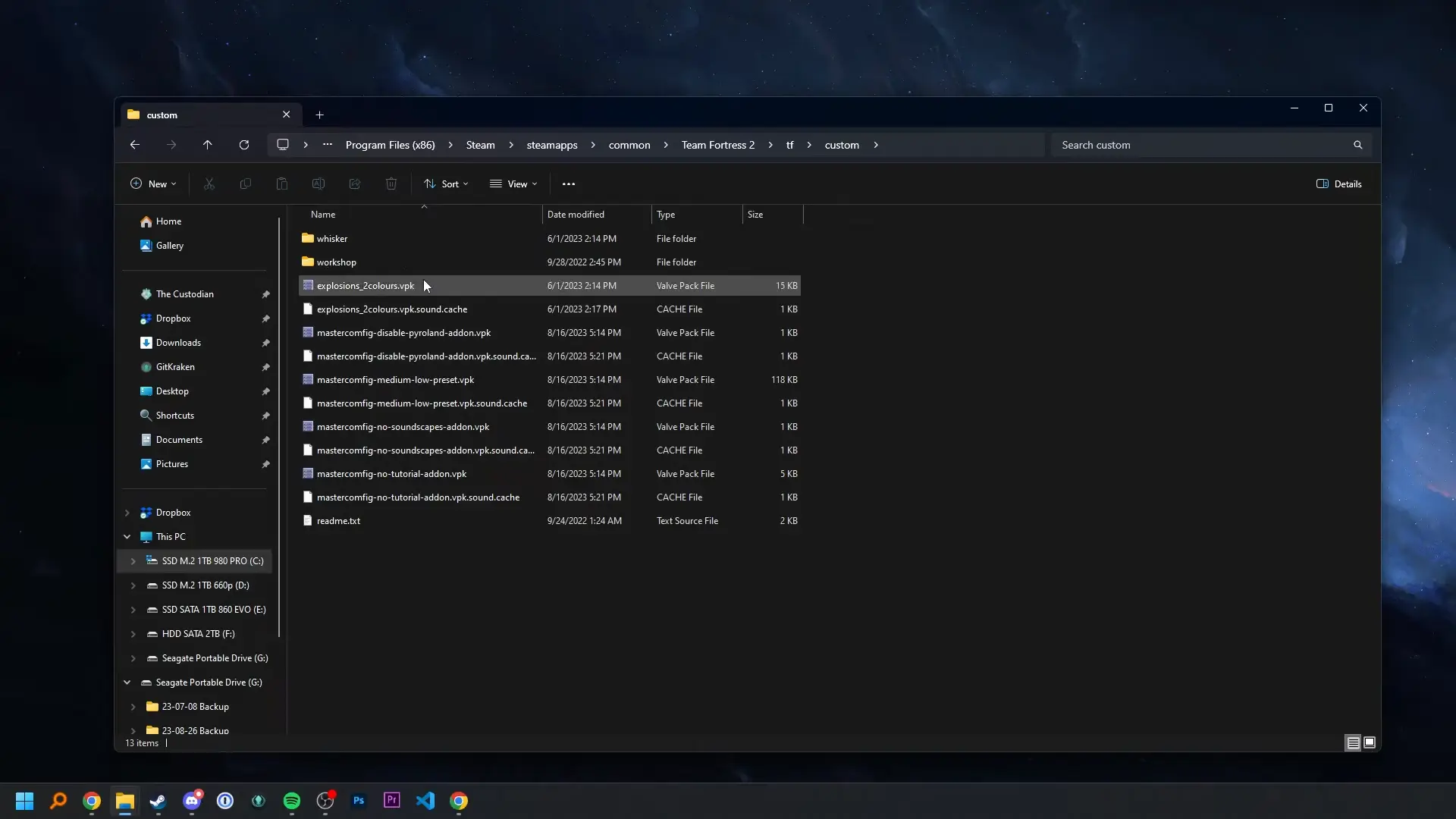The width and height of the screenshot is (1456, 819).
Task: Select the workshop folder
Action: [x=550, y=262]
